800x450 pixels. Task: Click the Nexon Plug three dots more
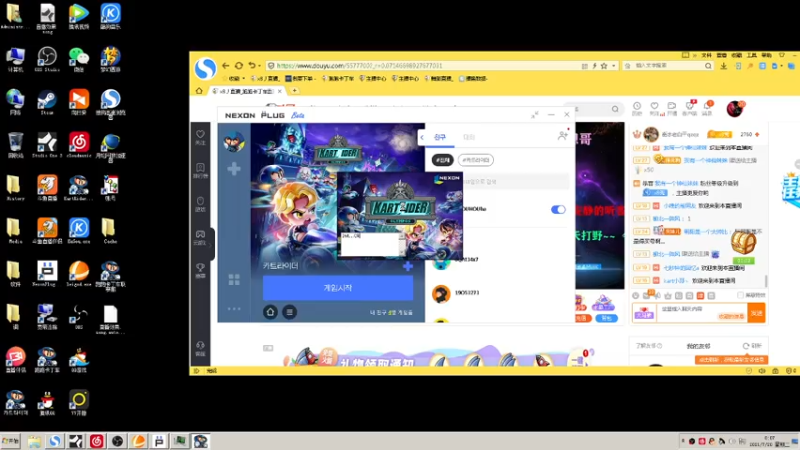(234, 309)
